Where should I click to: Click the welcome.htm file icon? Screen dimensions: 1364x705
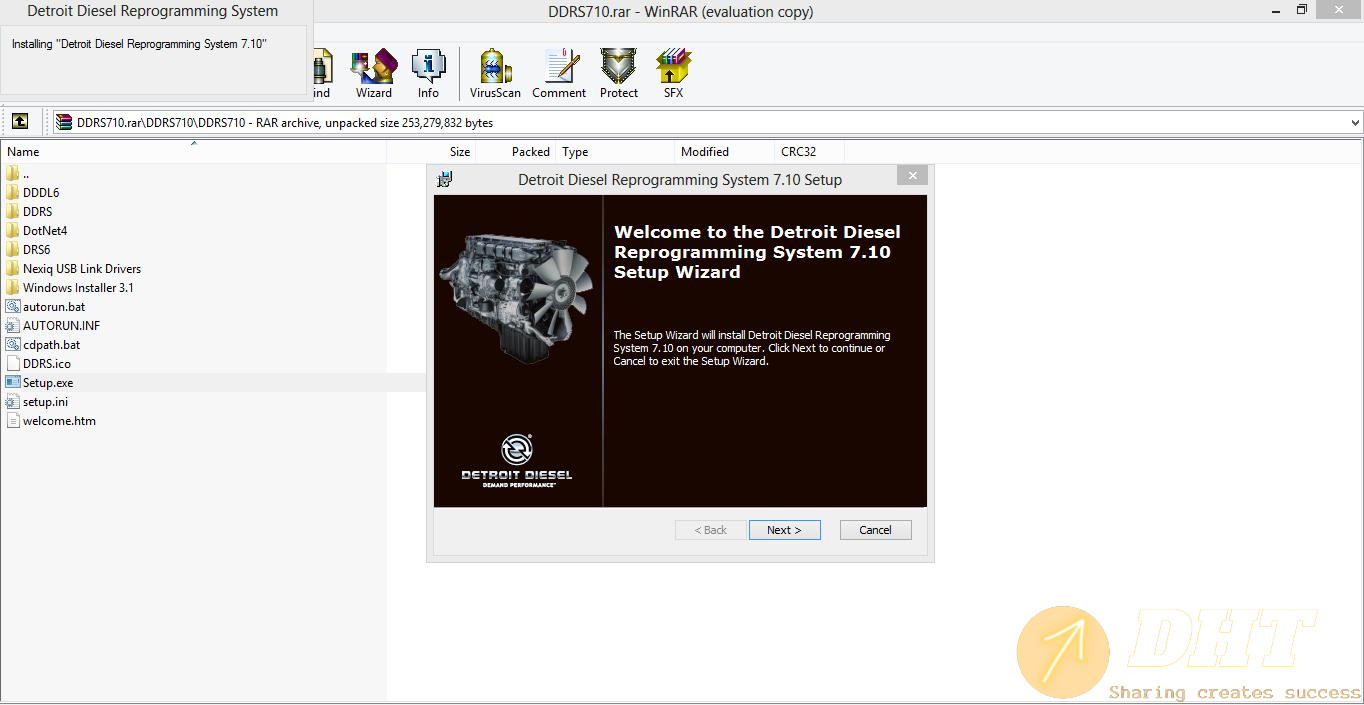coord(13,420)
